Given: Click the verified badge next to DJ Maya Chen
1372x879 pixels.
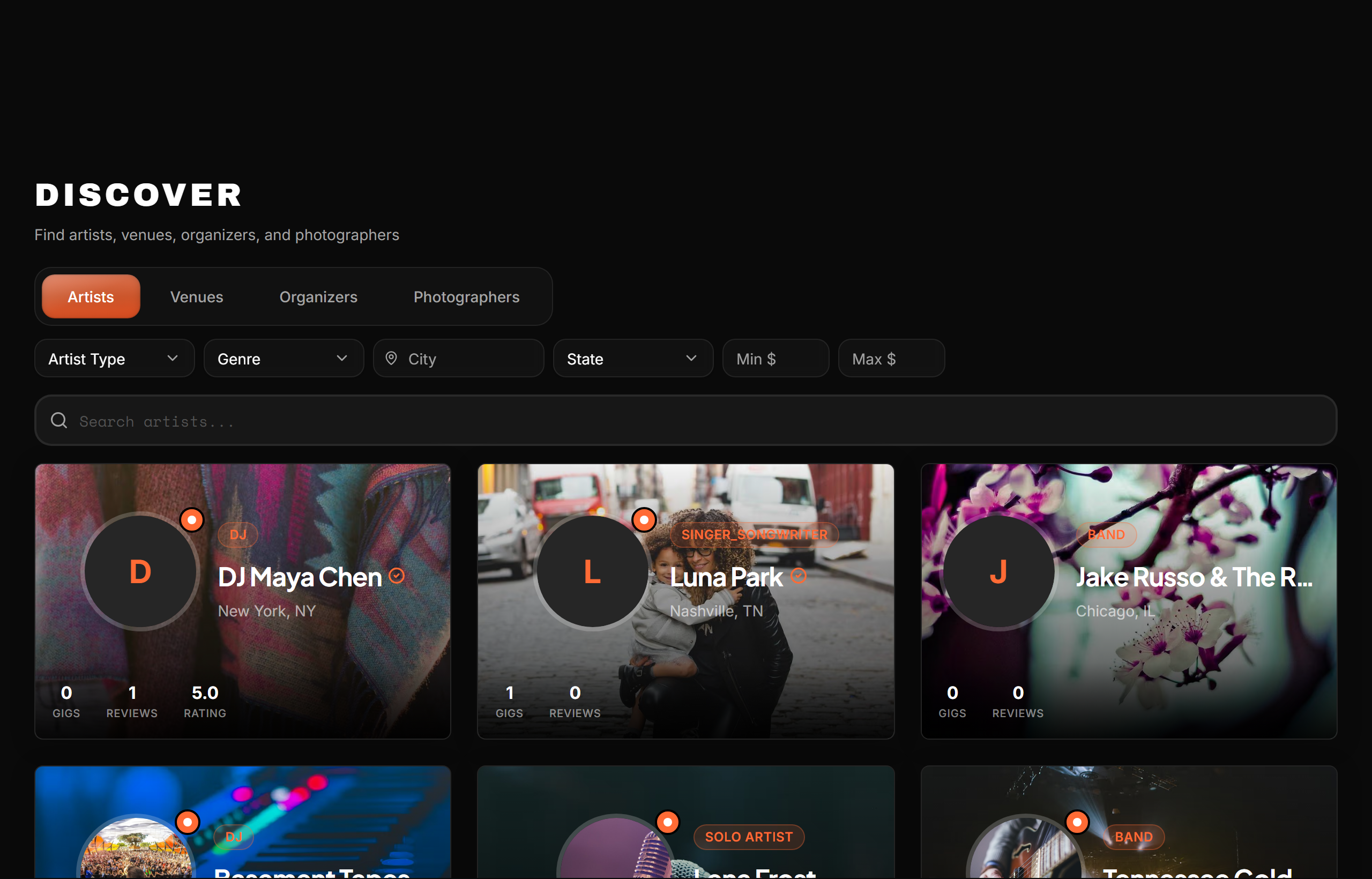Looking at the screenshot, I should 397,576.
